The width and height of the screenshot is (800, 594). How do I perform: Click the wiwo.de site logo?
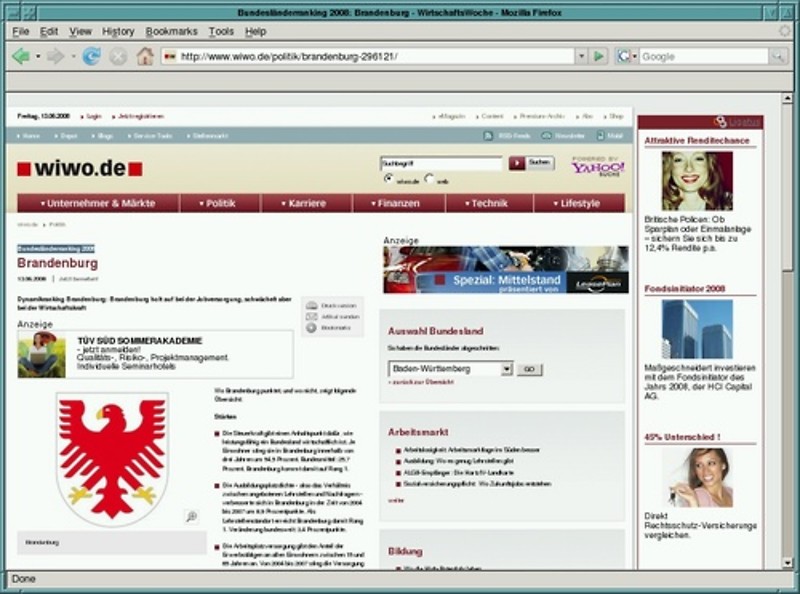click(x=80, y=168)
